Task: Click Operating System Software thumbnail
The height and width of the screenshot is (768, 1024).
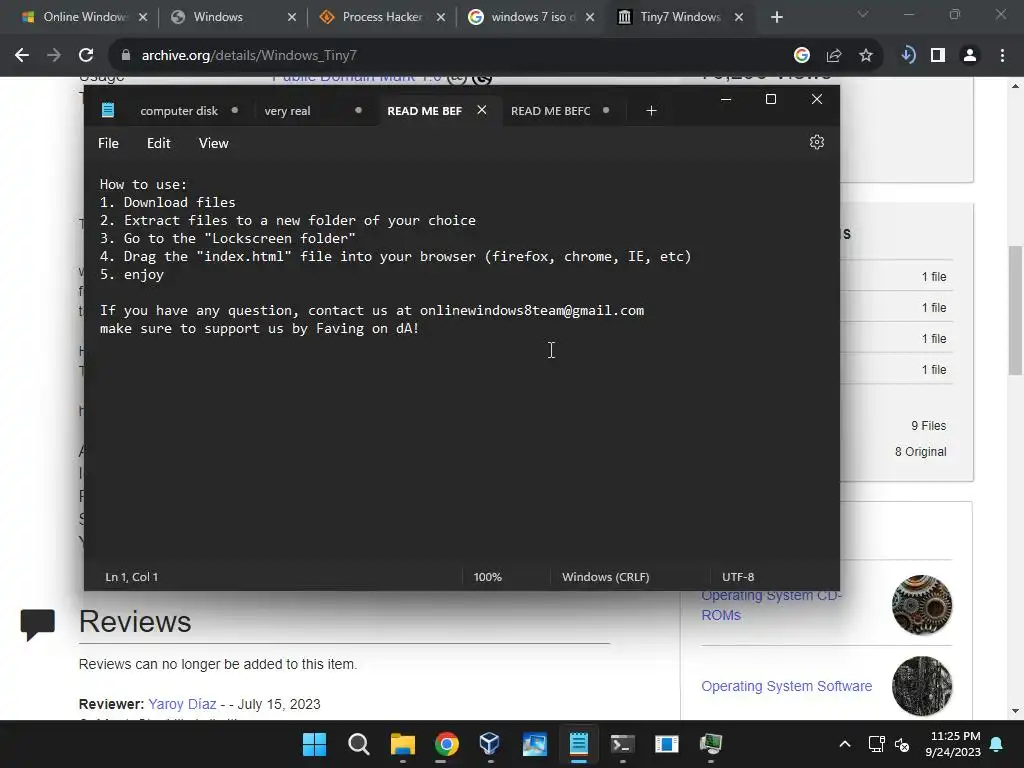Action: click(x=922, y=686)
